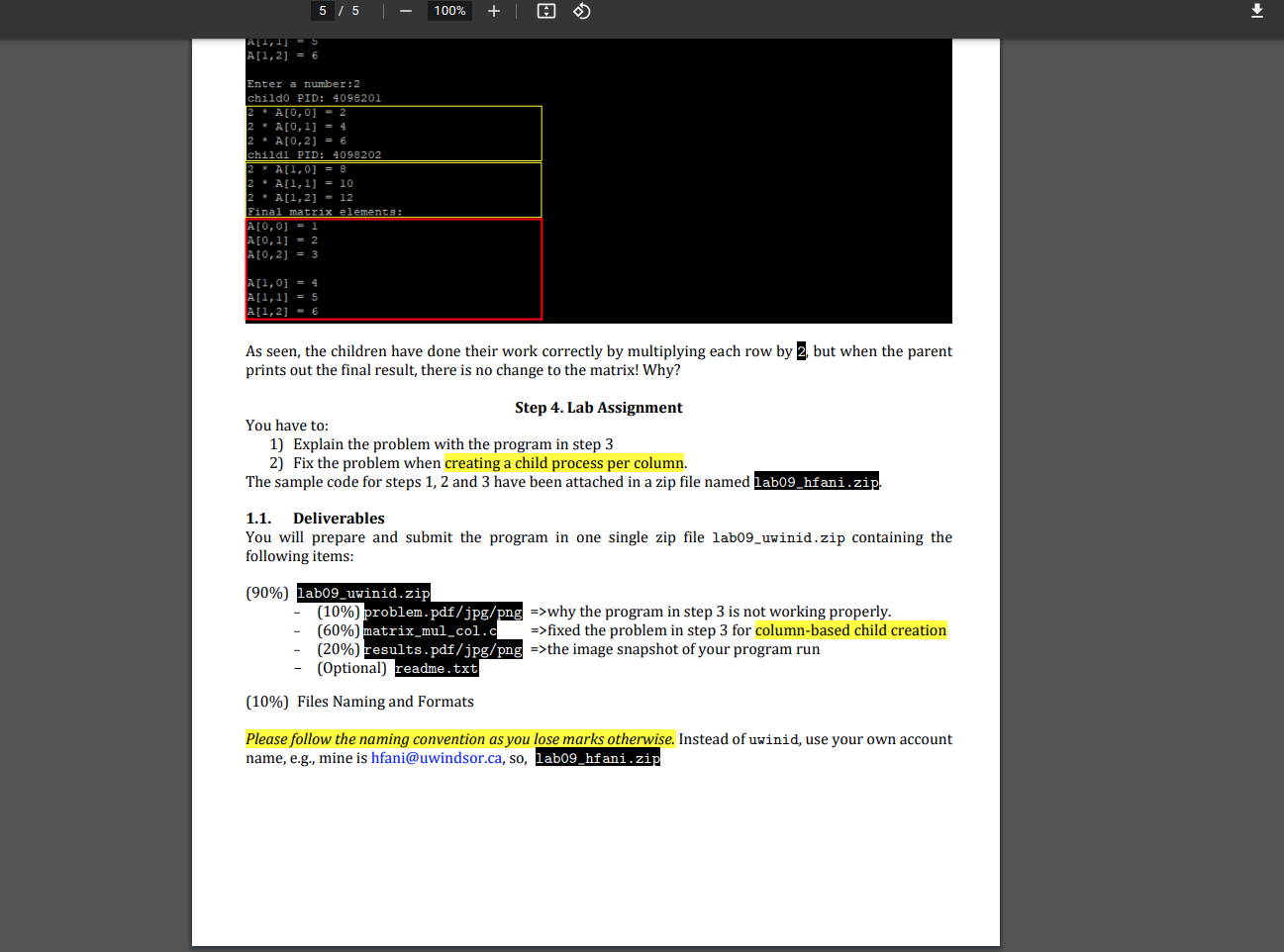
Task: Open the hfani@uwindsor.ca email link
Action: coord(436,757)
